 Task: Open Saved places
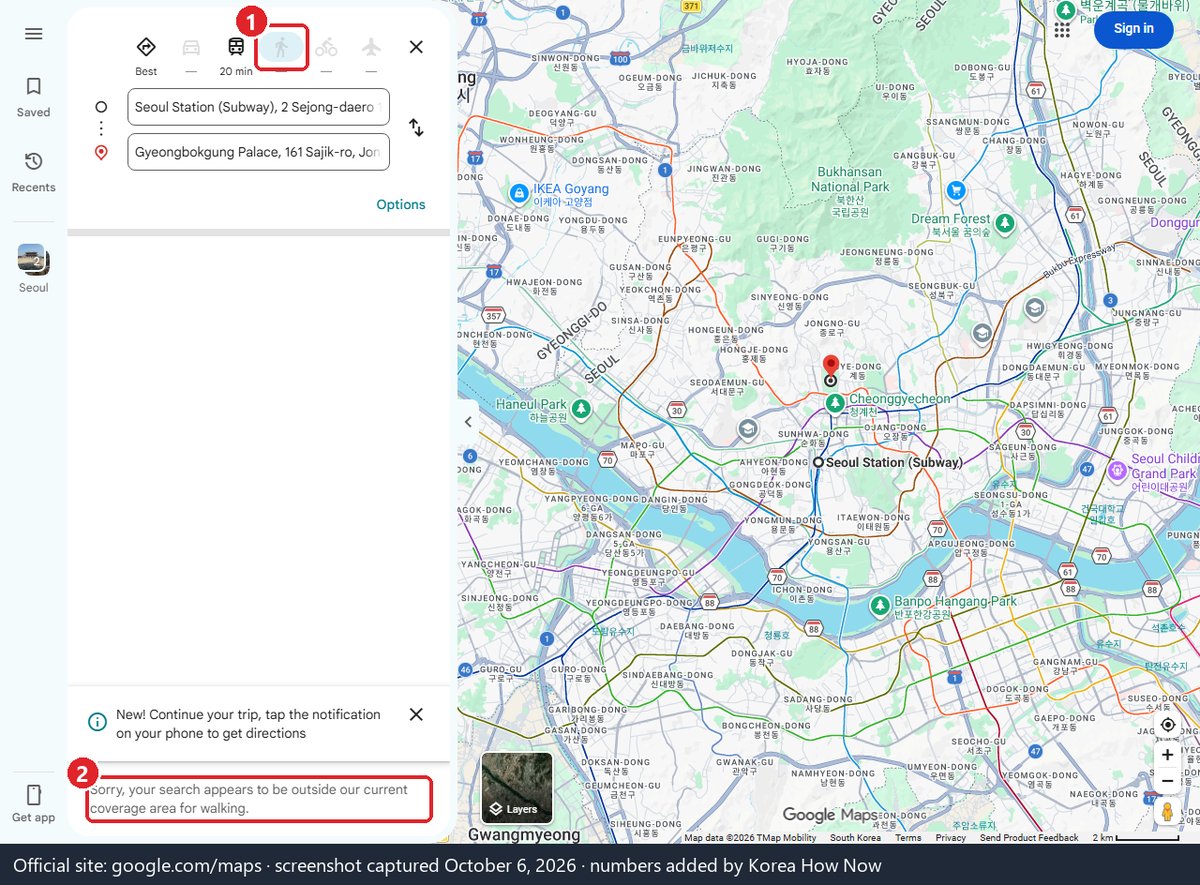33,97
